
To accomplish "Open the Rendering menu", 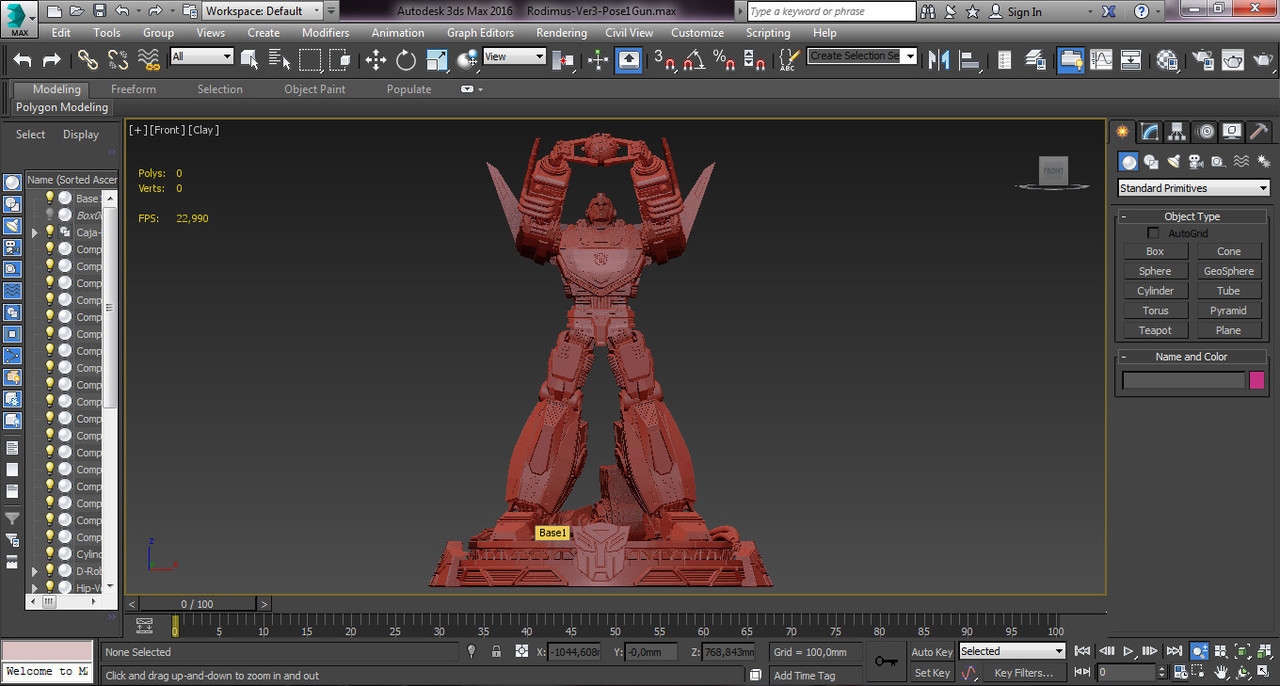I will coord(562,33).
